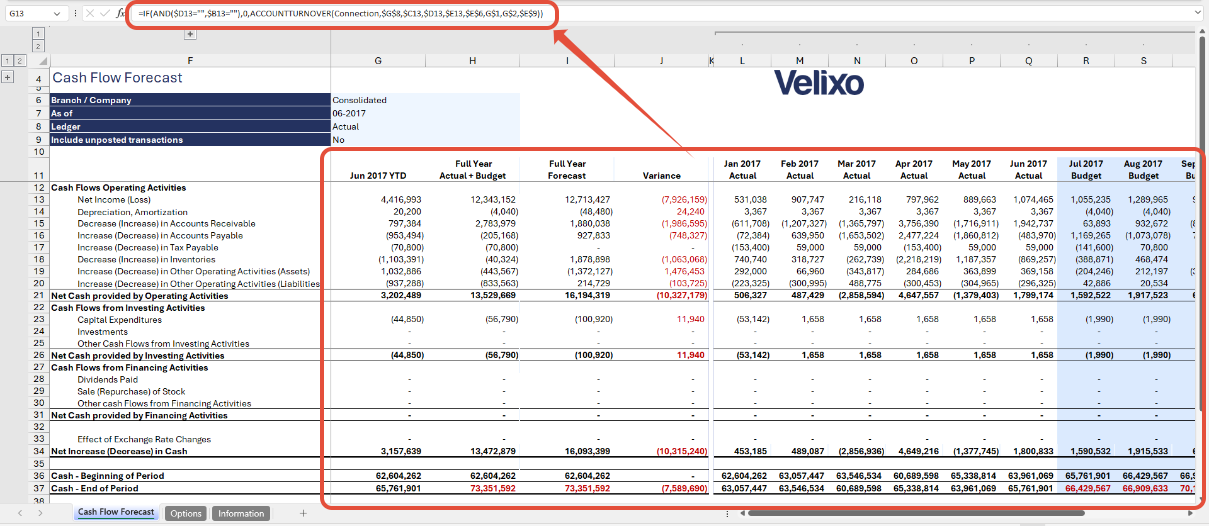Image resolution: width=1209 pixels, height=526 pixels.
Task: Select the Investing variance value 11,940 in row 26
Action: click(691, 355)
